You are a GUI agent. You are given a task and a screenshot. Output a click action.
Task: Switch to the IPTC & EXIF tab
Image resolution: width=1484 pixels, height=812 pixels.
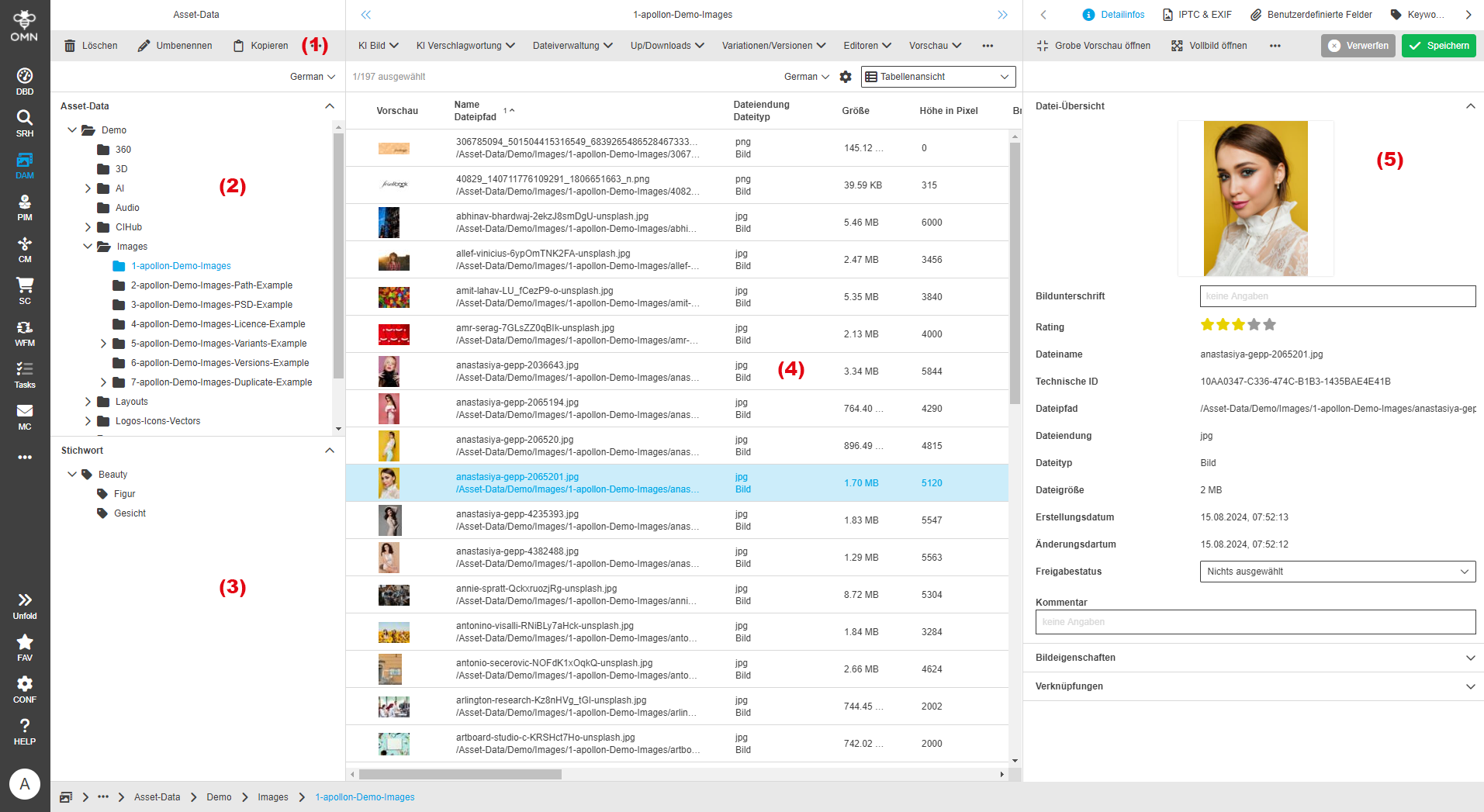click(1197, 15)
